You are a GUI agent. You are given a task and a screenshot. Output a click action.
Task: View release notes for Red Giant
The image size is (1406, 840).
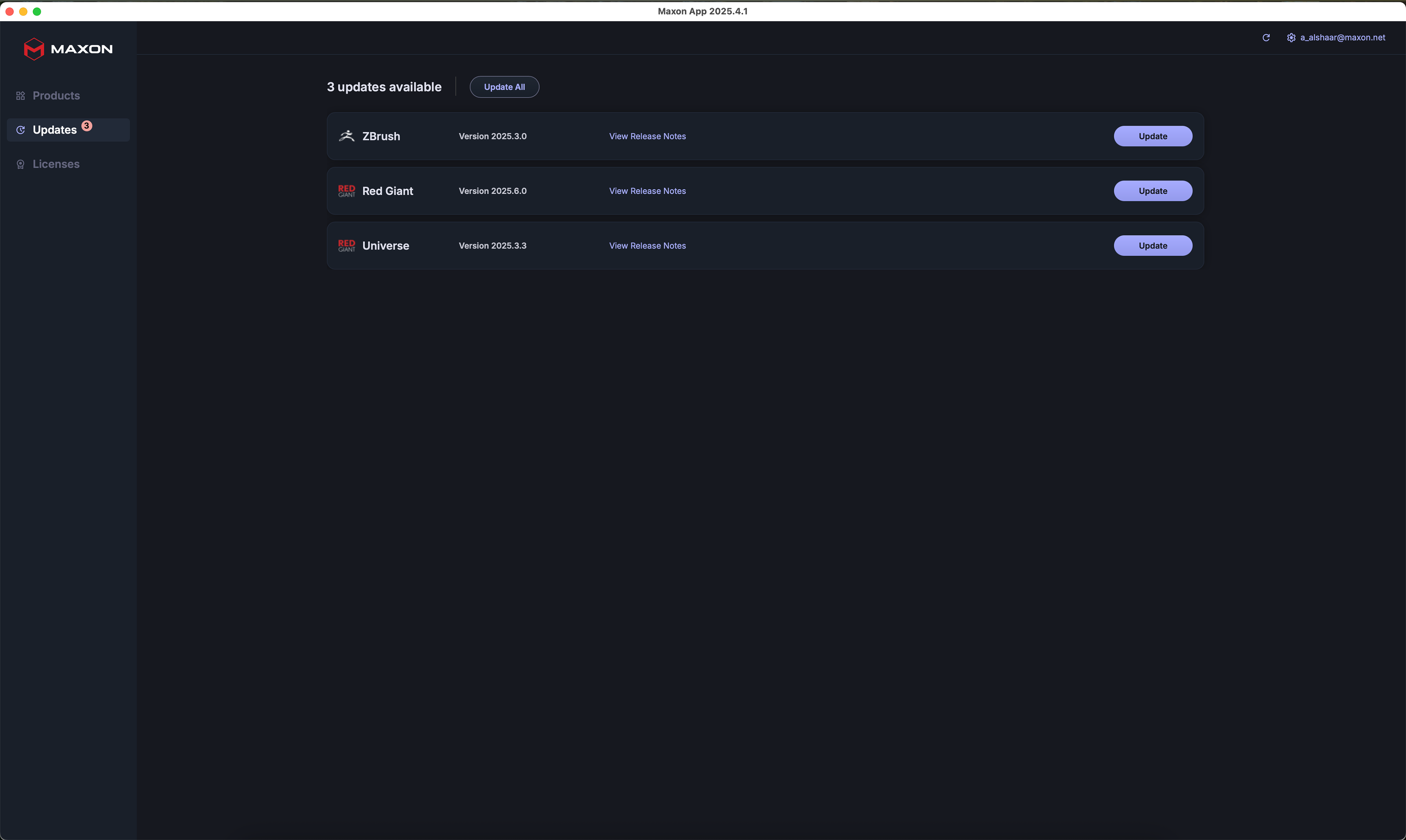point(648,191)
